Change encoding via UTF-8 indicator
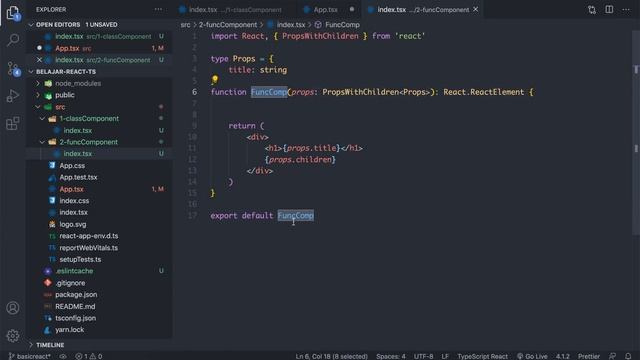640x360 pixels. (423, 356)
